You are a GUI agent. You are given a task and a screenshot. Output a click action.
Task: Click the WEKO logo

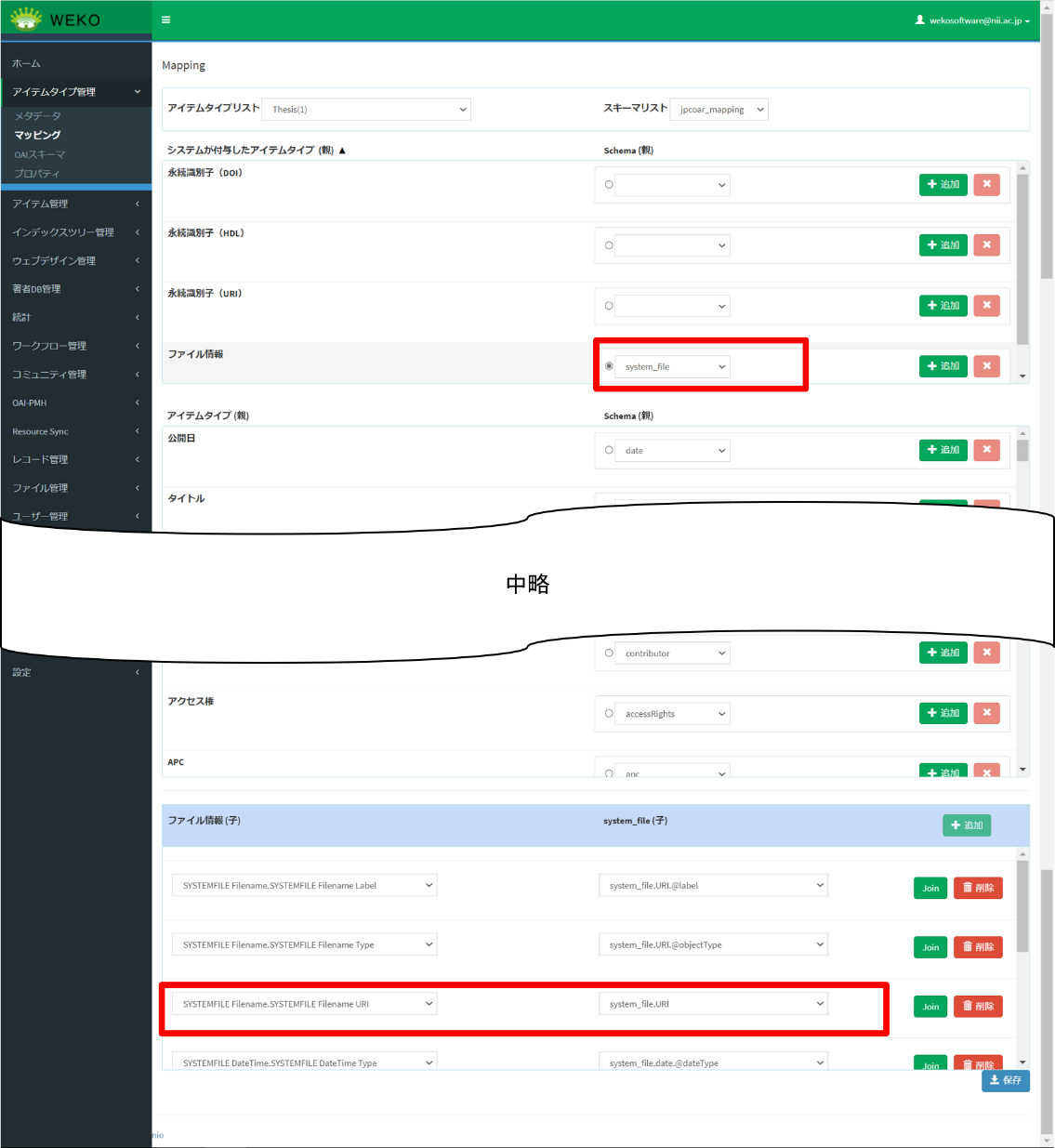coord(56,20)
